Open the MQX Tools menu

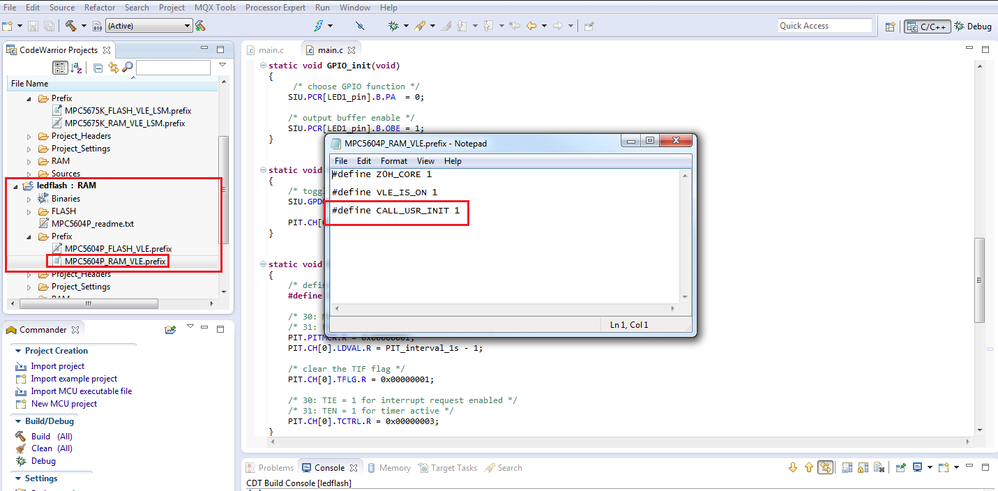pyautogui.click(x=214, y=8)
